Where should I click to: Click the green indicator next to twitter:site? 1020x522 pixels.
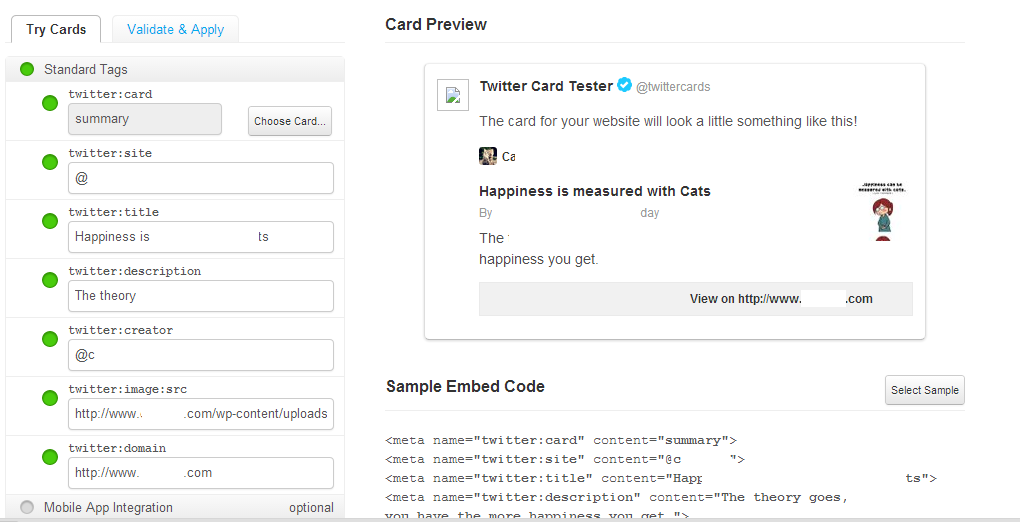50,162
